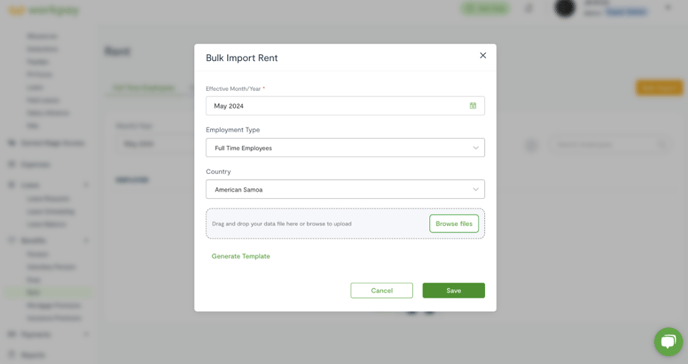The image size is (688, 364).
Task: Open the account dropdown arrow in header
Action: 668,7
